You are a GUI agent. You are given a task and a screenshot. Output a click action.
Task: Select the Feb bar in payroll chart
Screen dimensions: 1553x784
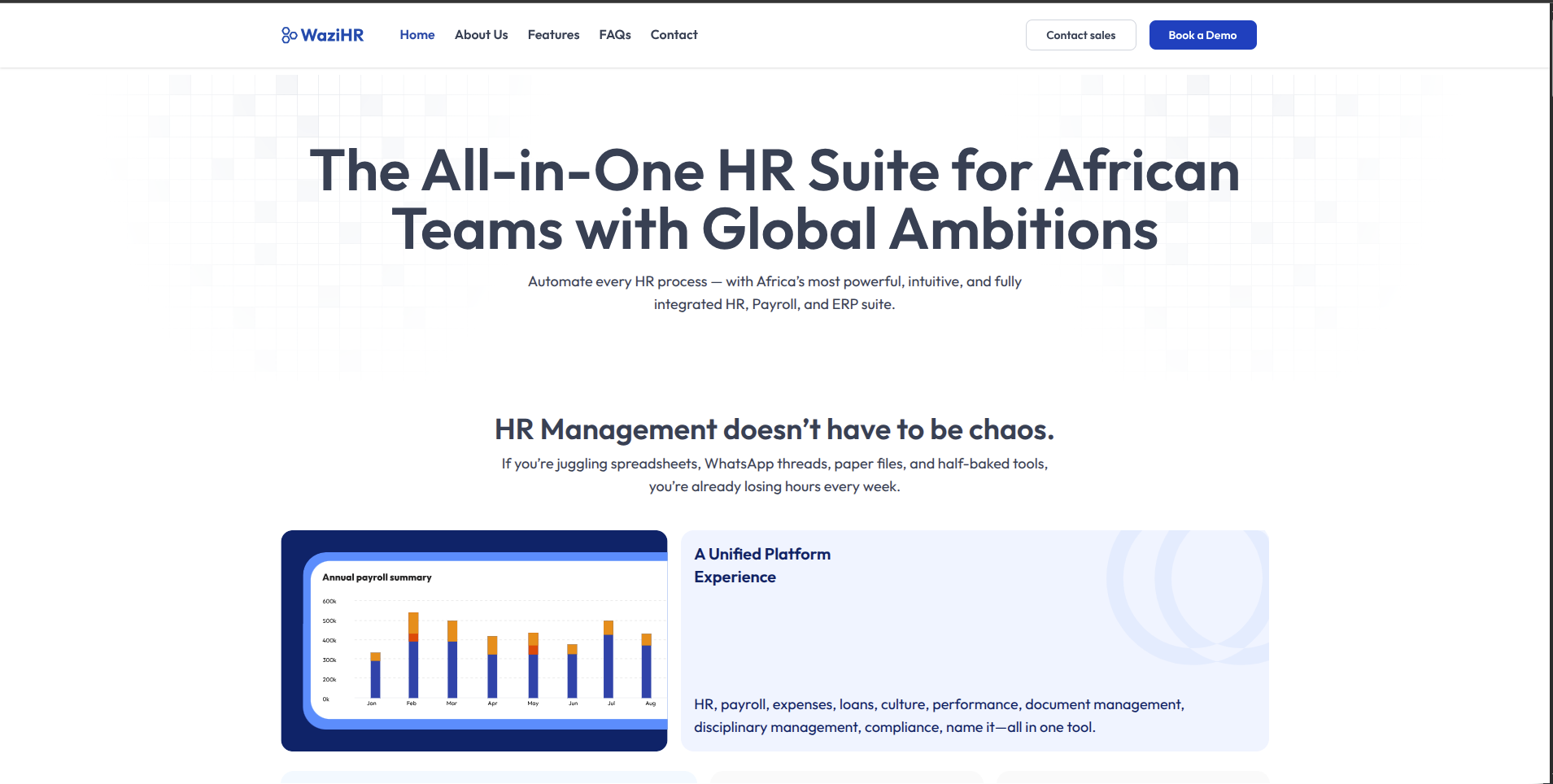click(x=413, y=656)
